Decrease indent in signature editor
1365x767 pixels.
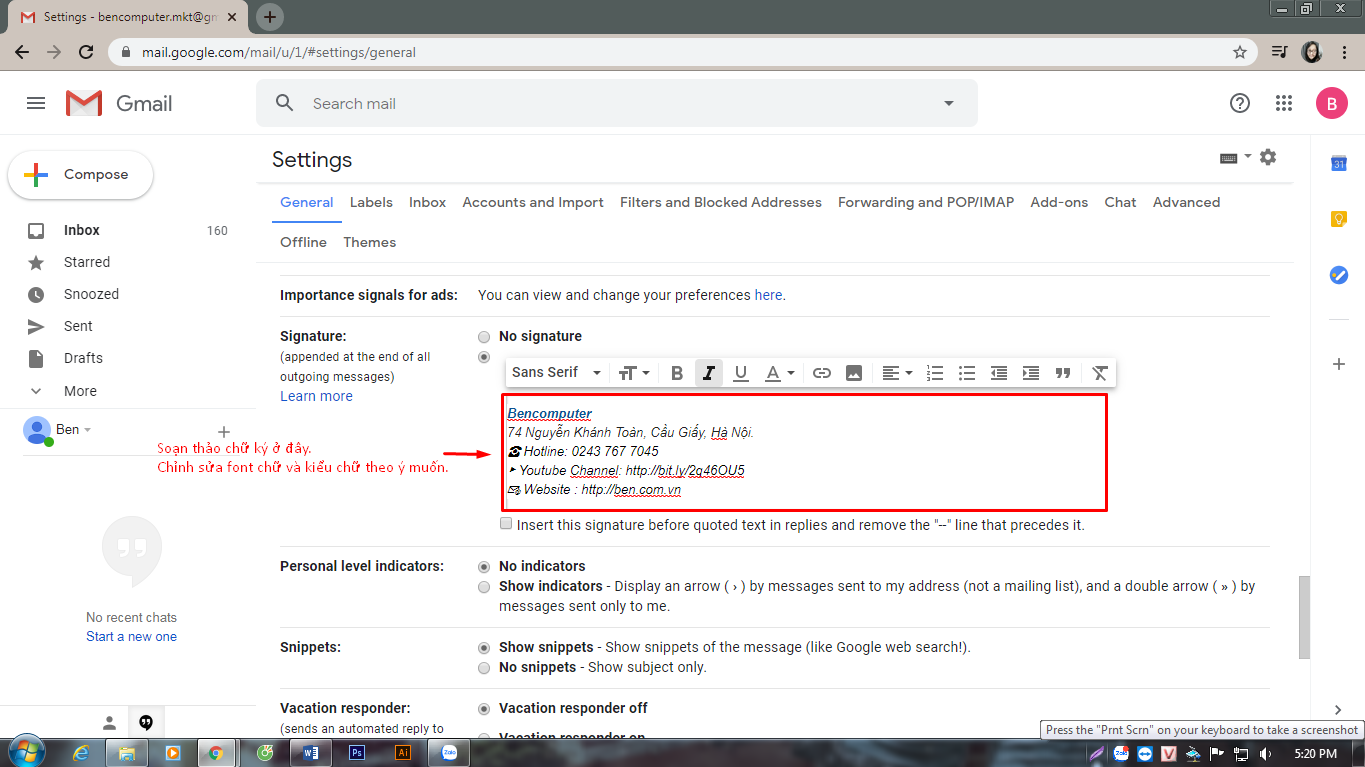click(x=999, y=373)
